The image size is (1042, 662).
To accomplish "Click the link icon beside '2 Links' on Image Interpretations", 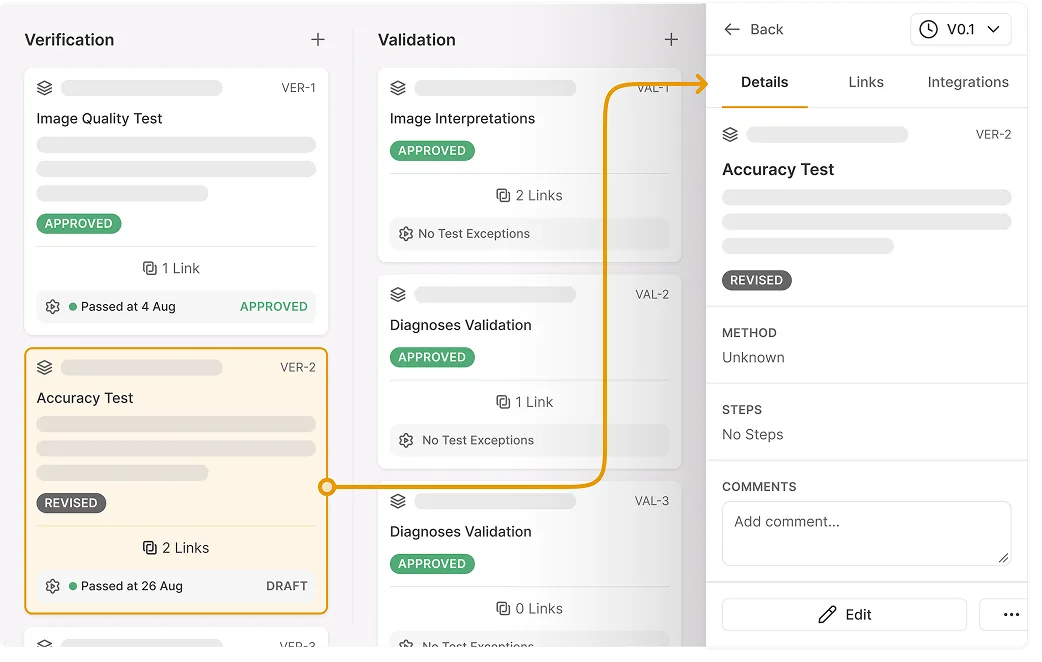I will point(503,195).
